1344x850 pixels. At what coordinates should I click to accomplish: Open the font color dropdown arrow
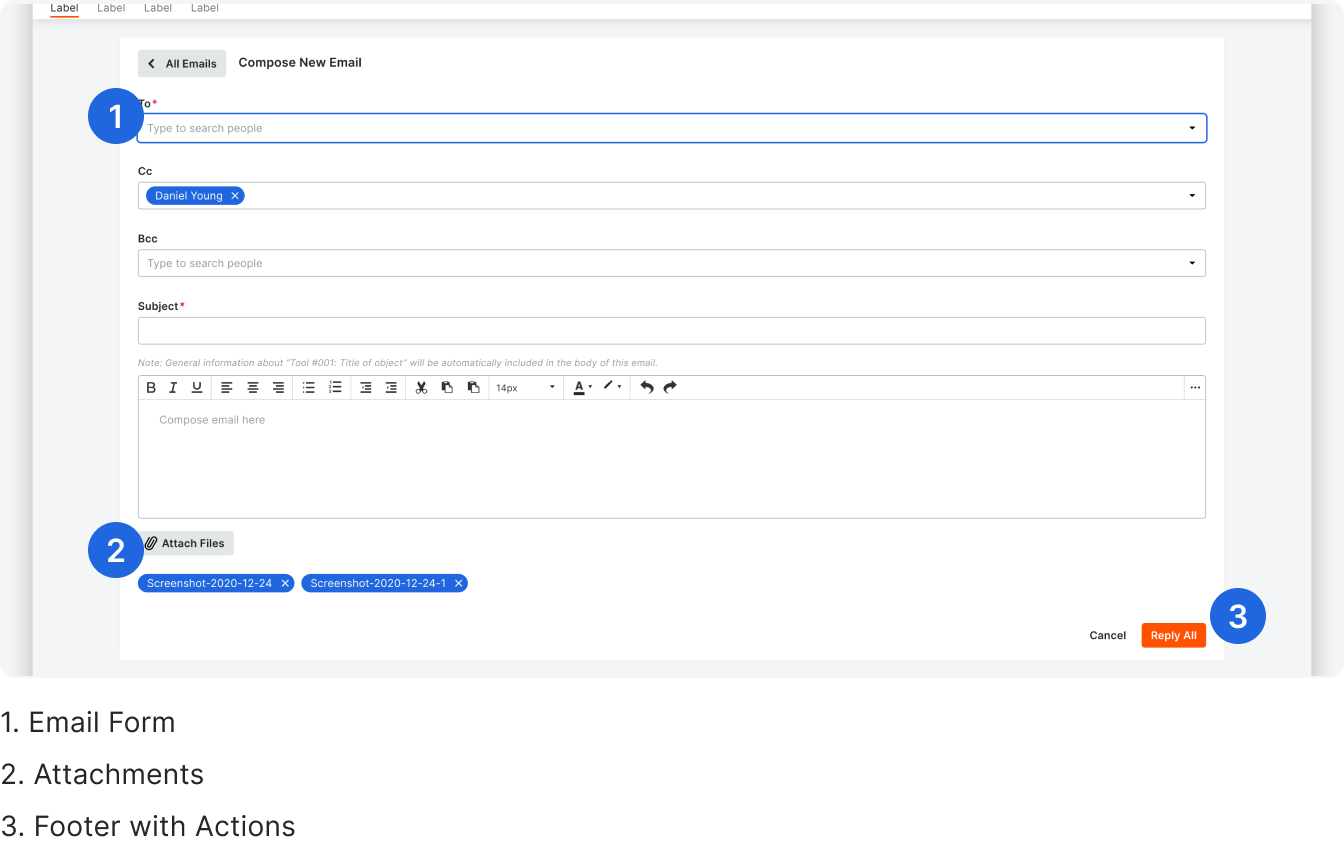coord(590,388)
